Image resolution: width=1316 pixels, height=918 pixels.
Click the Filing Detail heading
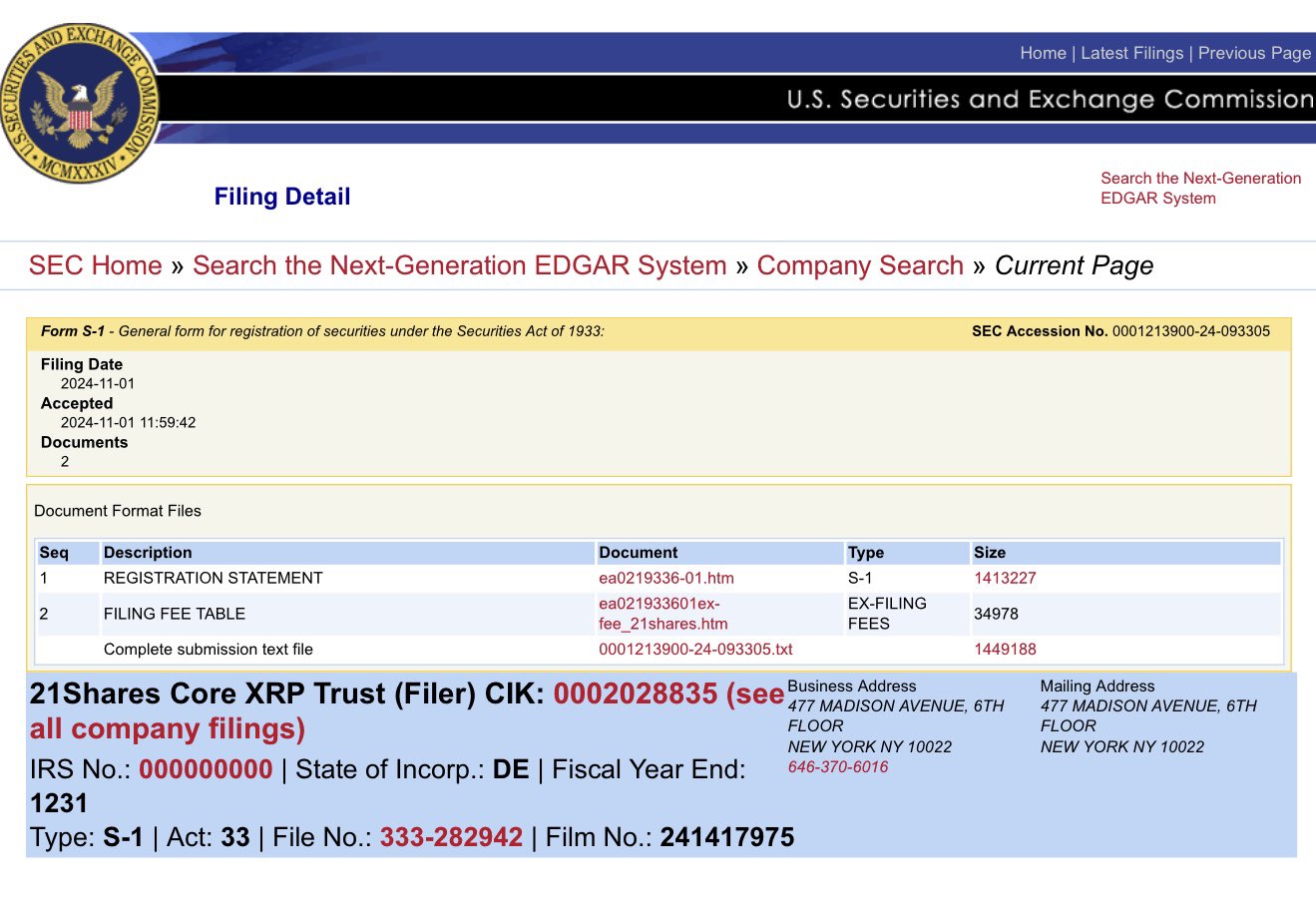coord(282,197)
